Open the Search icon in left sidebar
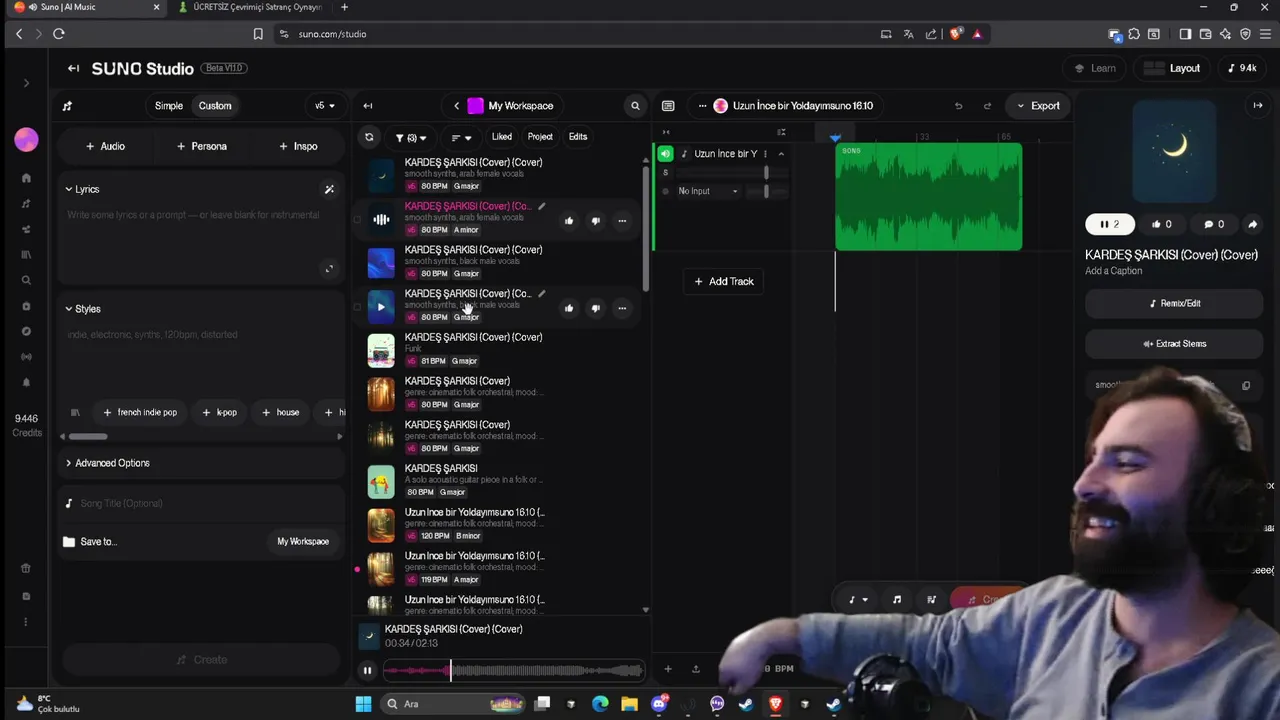Image resolution: width=1280 pixels, height=720 pixels. pos(26,280)
